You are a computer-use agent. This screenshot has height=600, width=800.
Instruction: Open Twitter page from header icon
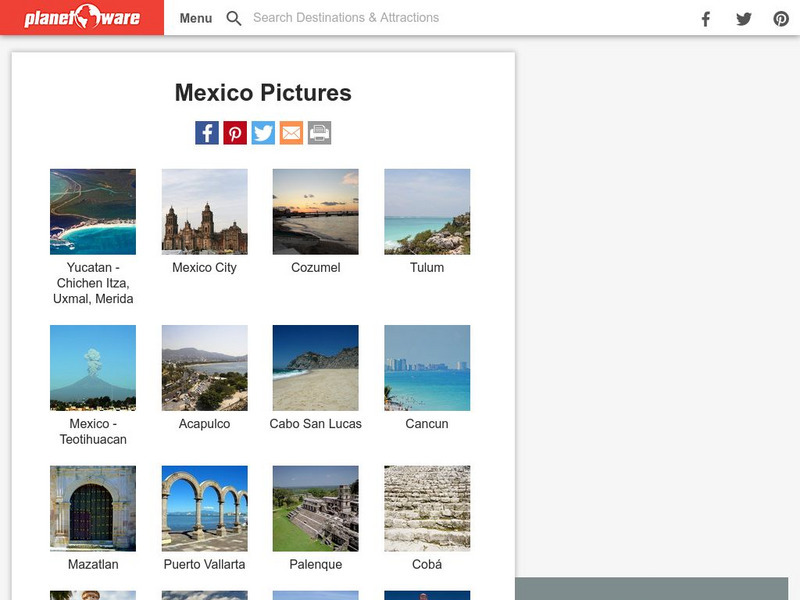click(743, 18)
